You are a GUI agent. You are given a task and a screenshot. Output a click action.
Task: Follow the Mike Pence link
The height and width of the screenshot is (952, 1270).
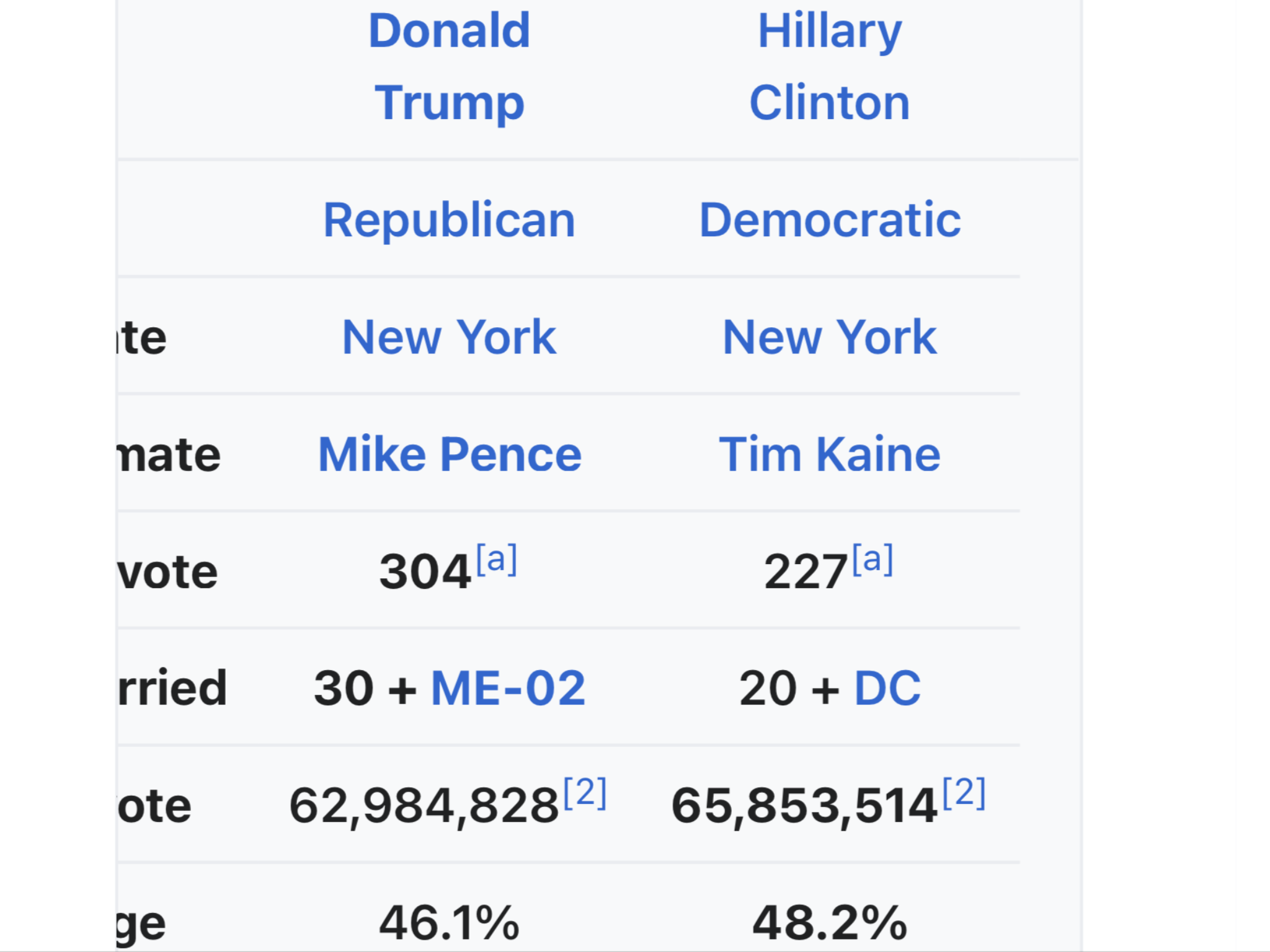tap(450, 454)
